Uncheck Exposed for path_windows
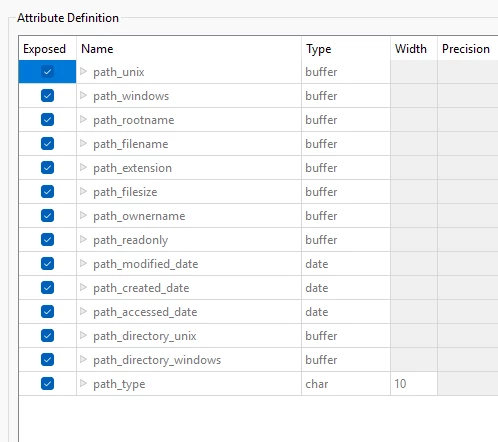This screenshot has width=498, height=442. [x=47, y=96]
